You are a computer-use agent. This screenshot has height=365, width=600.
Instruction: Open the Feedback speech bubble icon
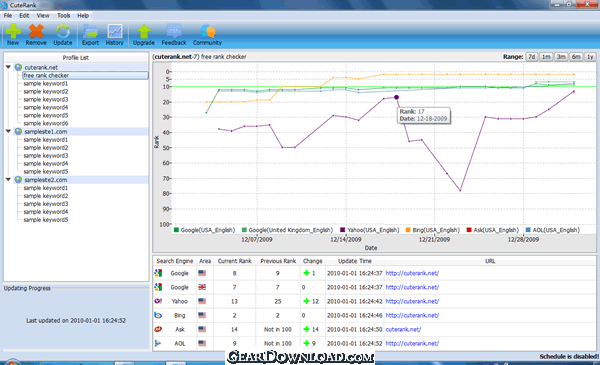click(x=174, y=31)
